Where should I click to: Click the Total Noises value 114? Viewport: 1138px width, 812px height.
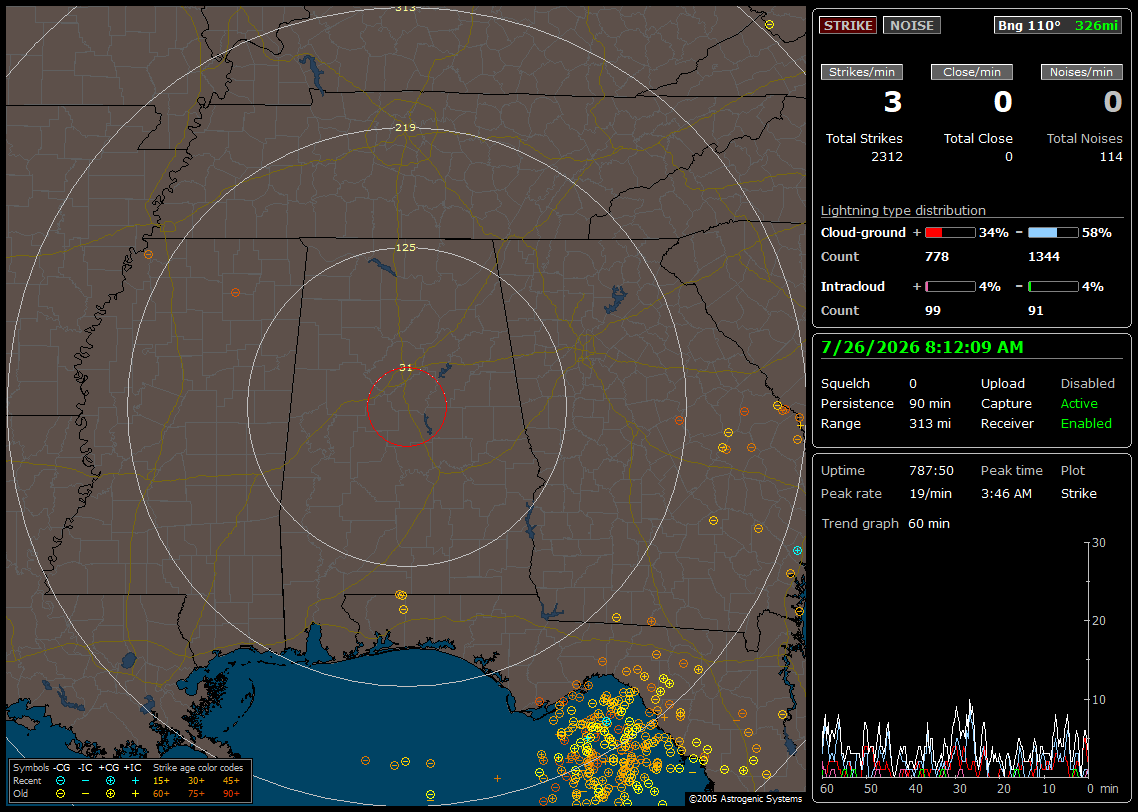point(1111,157)
